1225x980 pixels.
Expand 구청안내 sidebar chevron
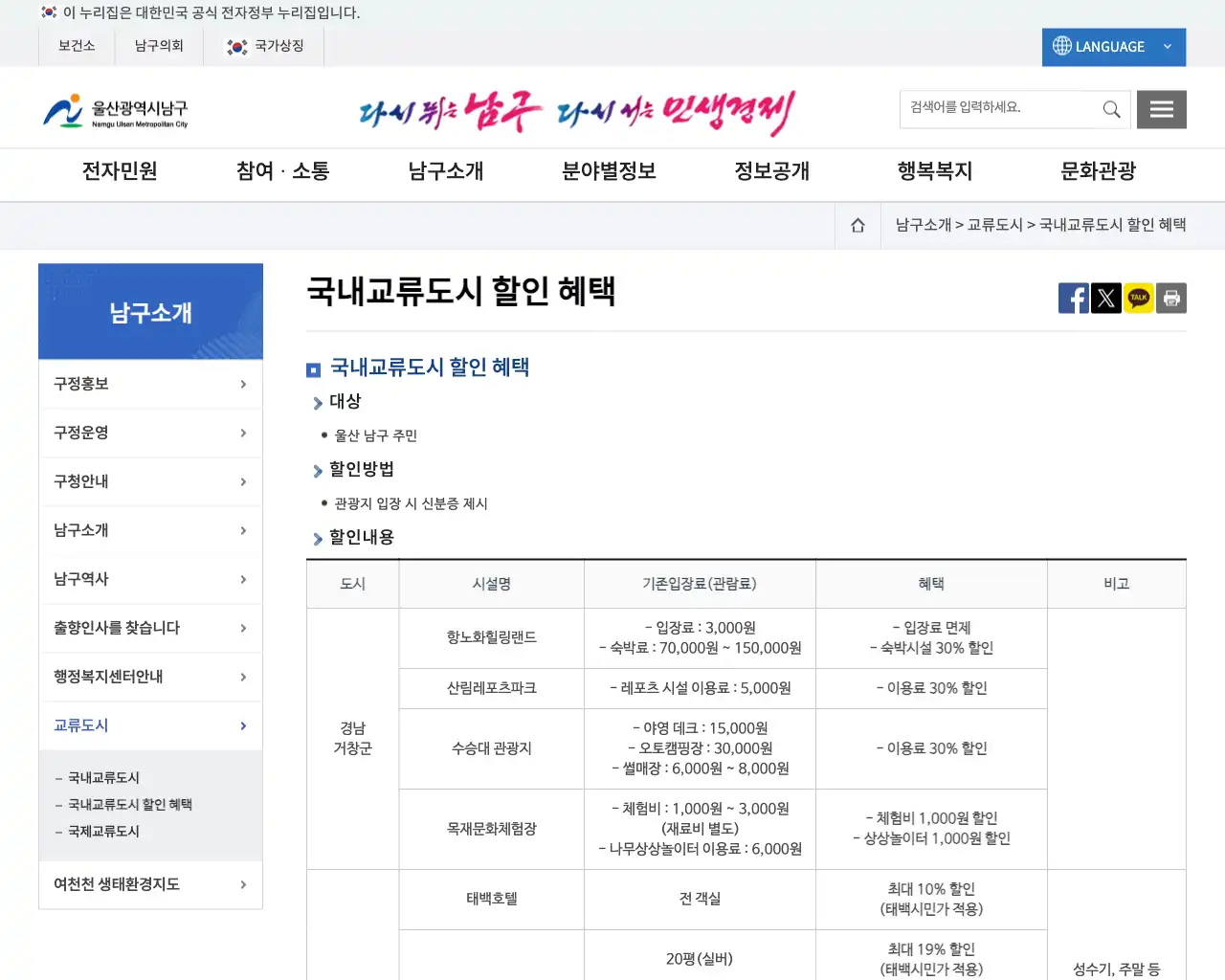pyautogui.click(x=243, y=482)
